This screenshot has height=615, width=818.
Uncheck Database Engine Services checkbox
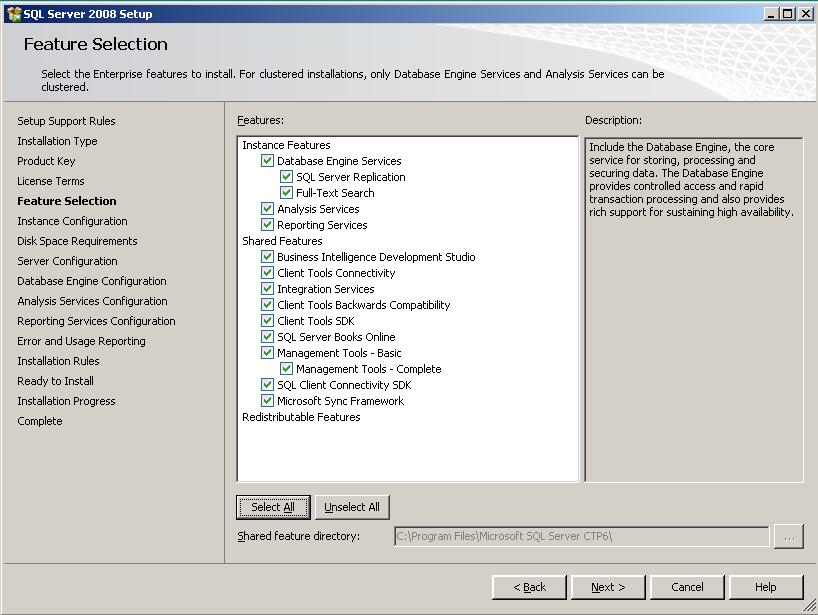[267, 161]
